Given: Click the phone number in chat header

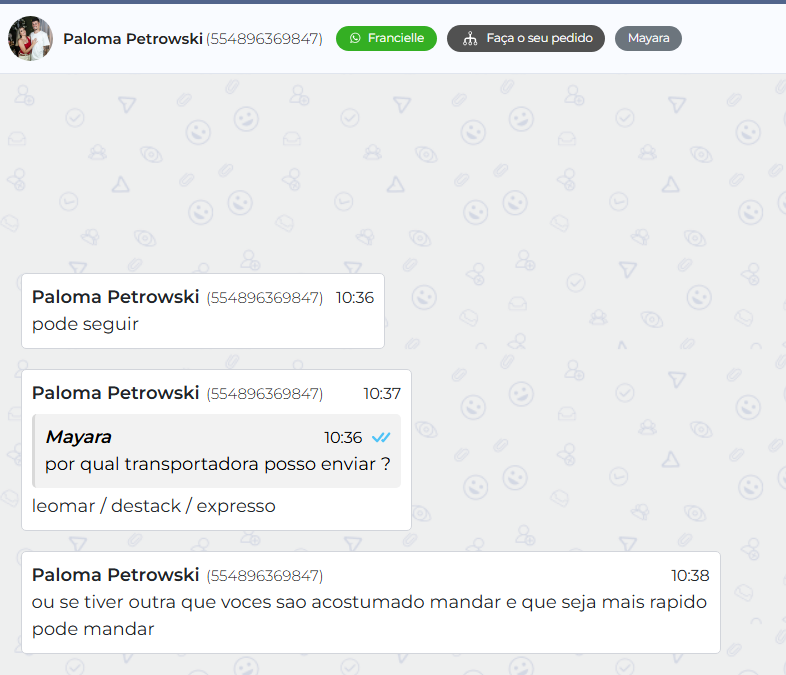Looking at the screenshot, I should (264, 39).
